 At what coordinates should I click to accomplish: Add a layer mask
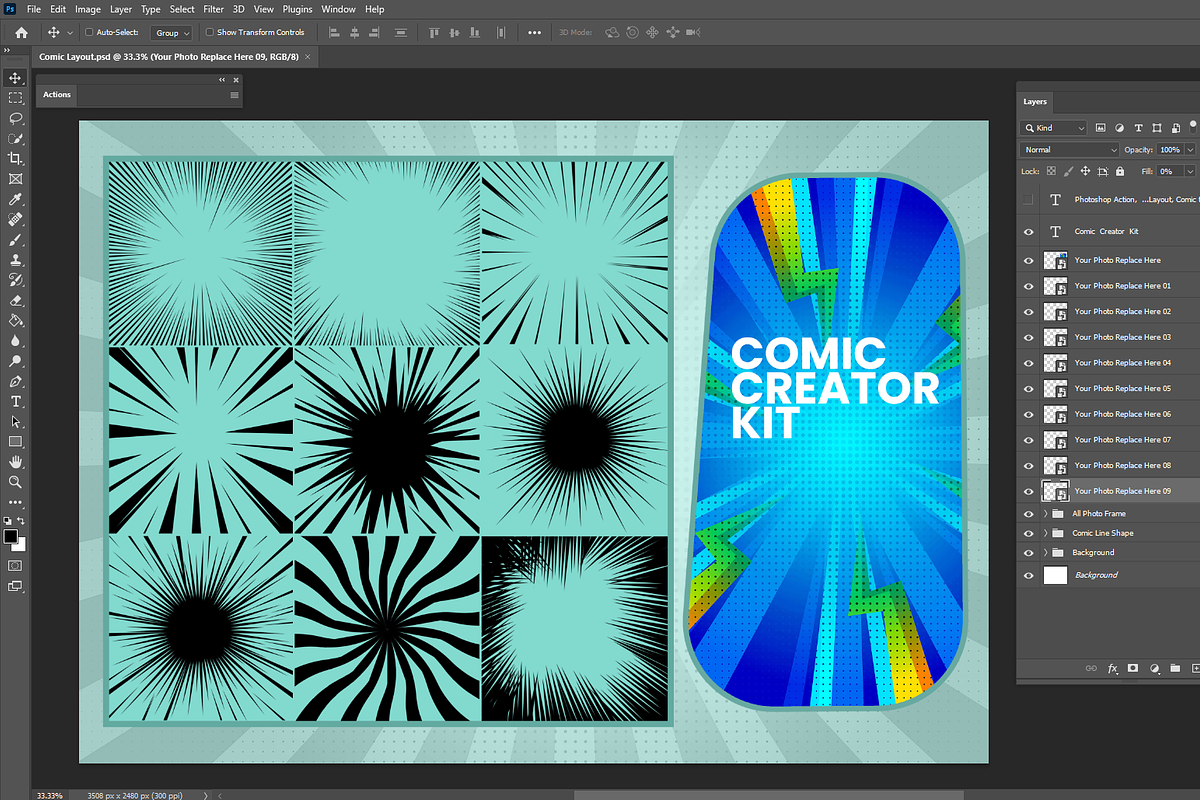[1133, 667]
